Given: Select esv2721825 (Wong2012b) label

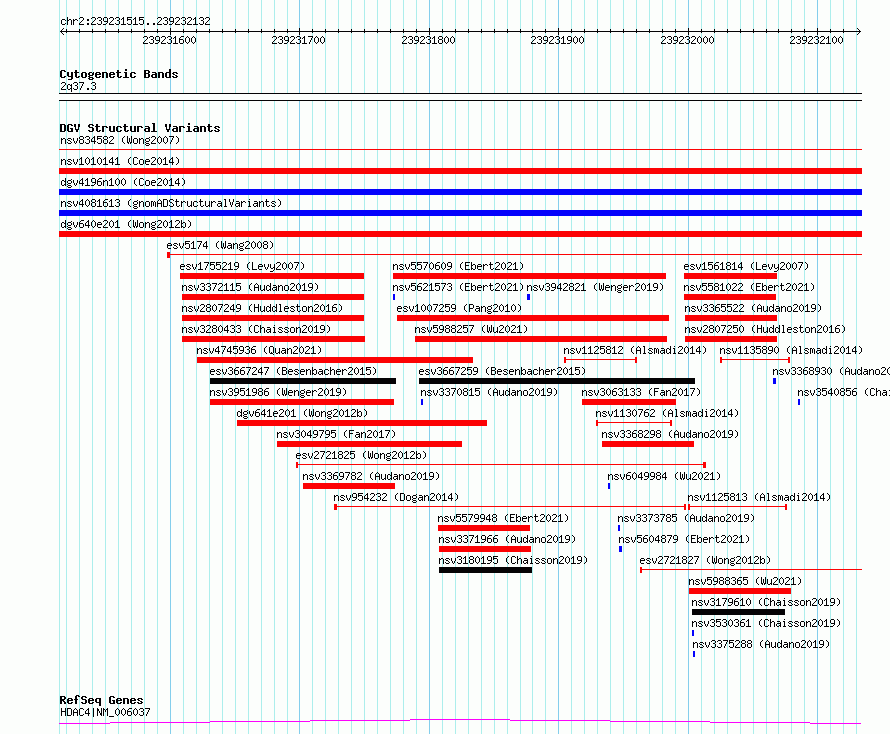Looking at the screenshot, I should (361, 455).
